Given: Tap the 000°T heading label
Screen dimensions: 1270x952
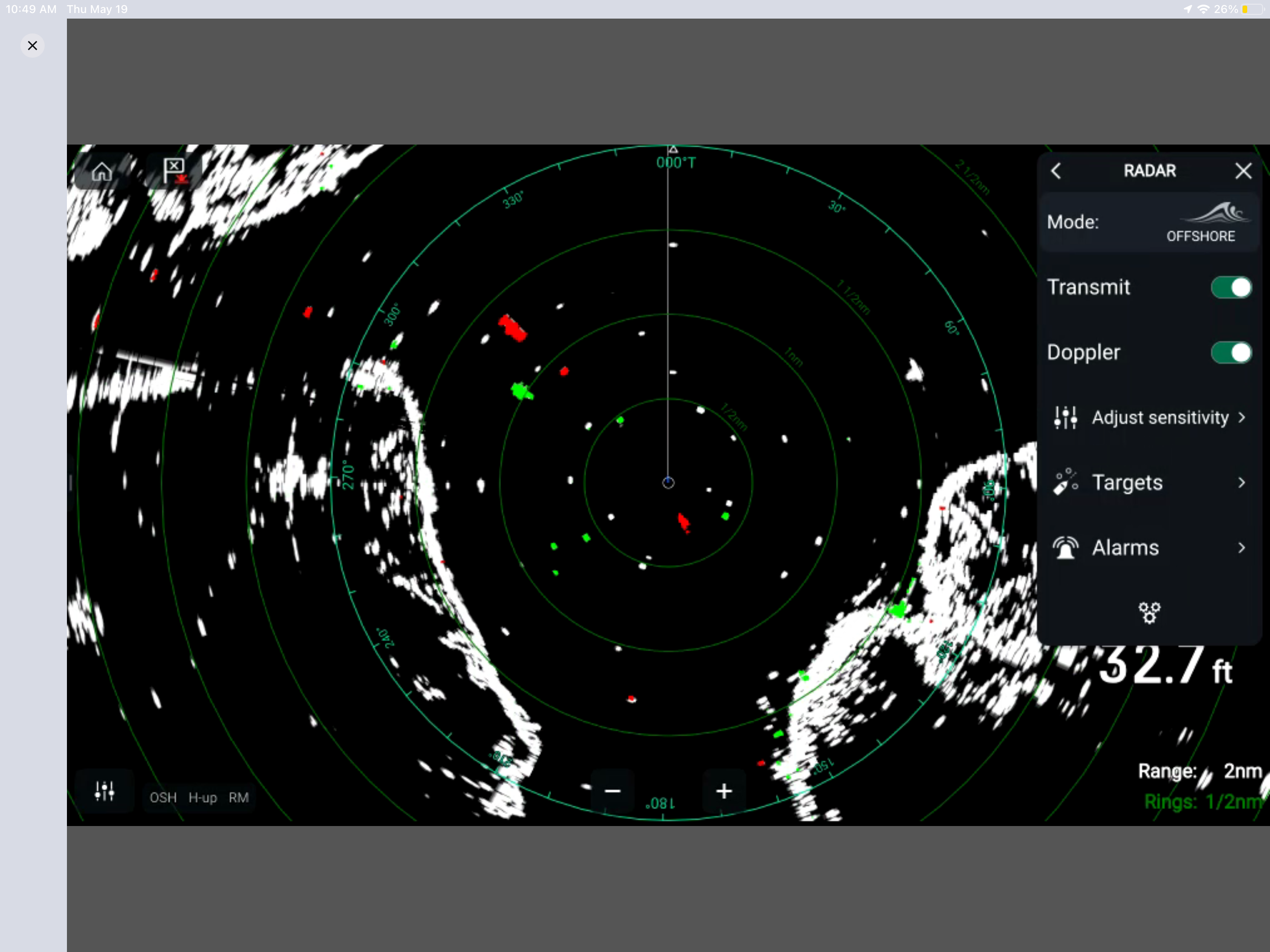Looking at the screenshot, I should point(676,163).
